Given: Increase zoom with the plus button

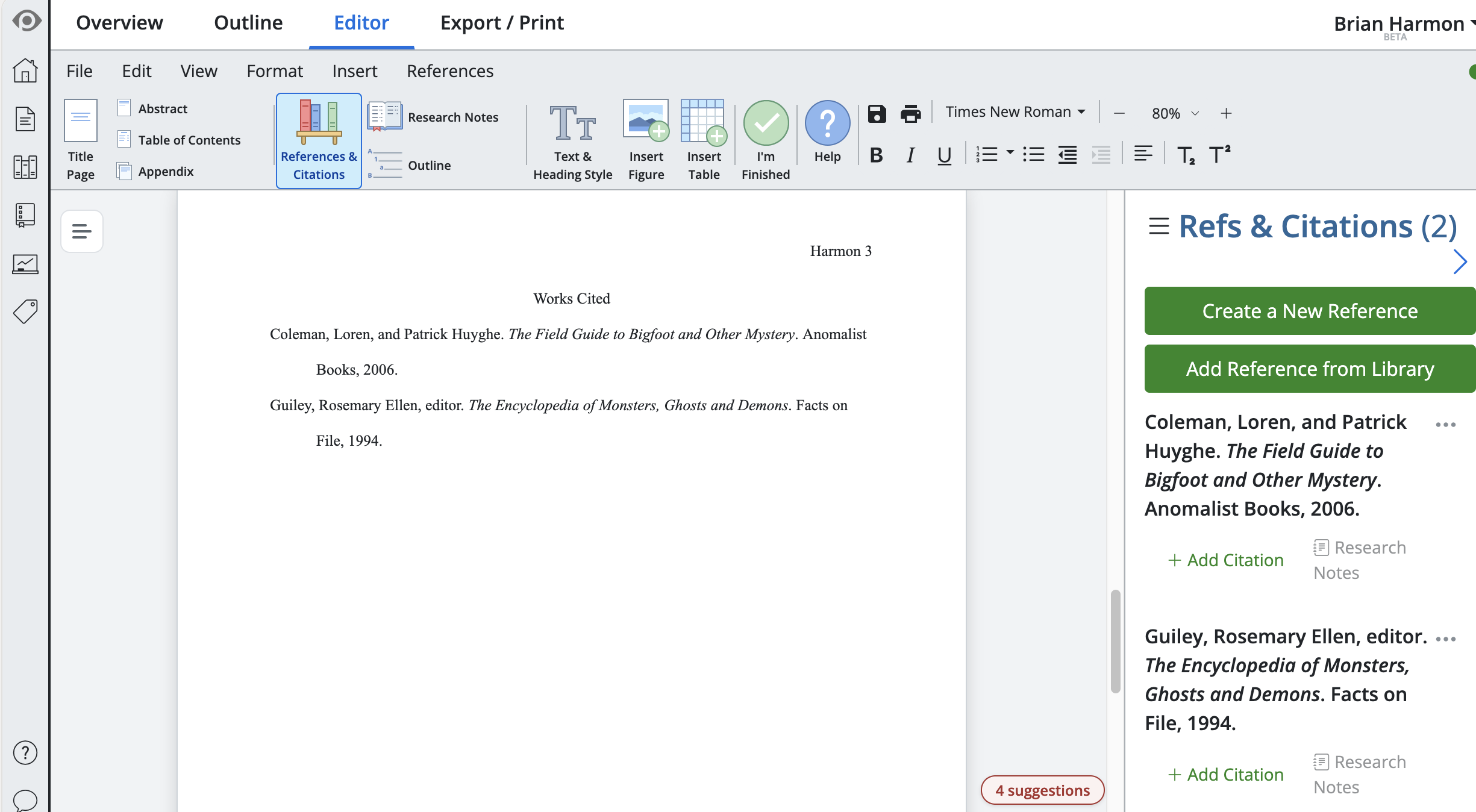Looking at the screenshot, I should click(x=1226, y=113).
